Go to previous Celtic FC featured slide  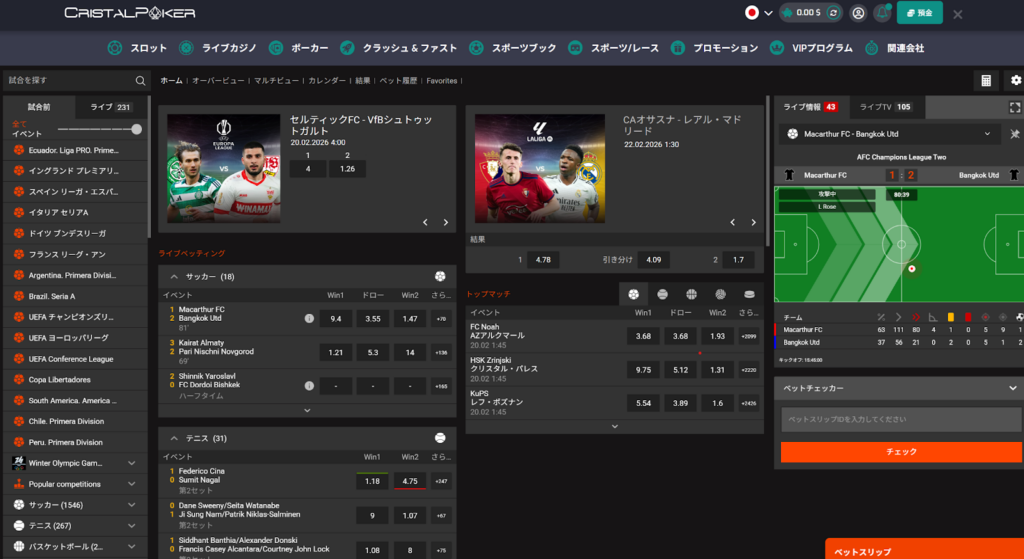click(x=425, y=223)
